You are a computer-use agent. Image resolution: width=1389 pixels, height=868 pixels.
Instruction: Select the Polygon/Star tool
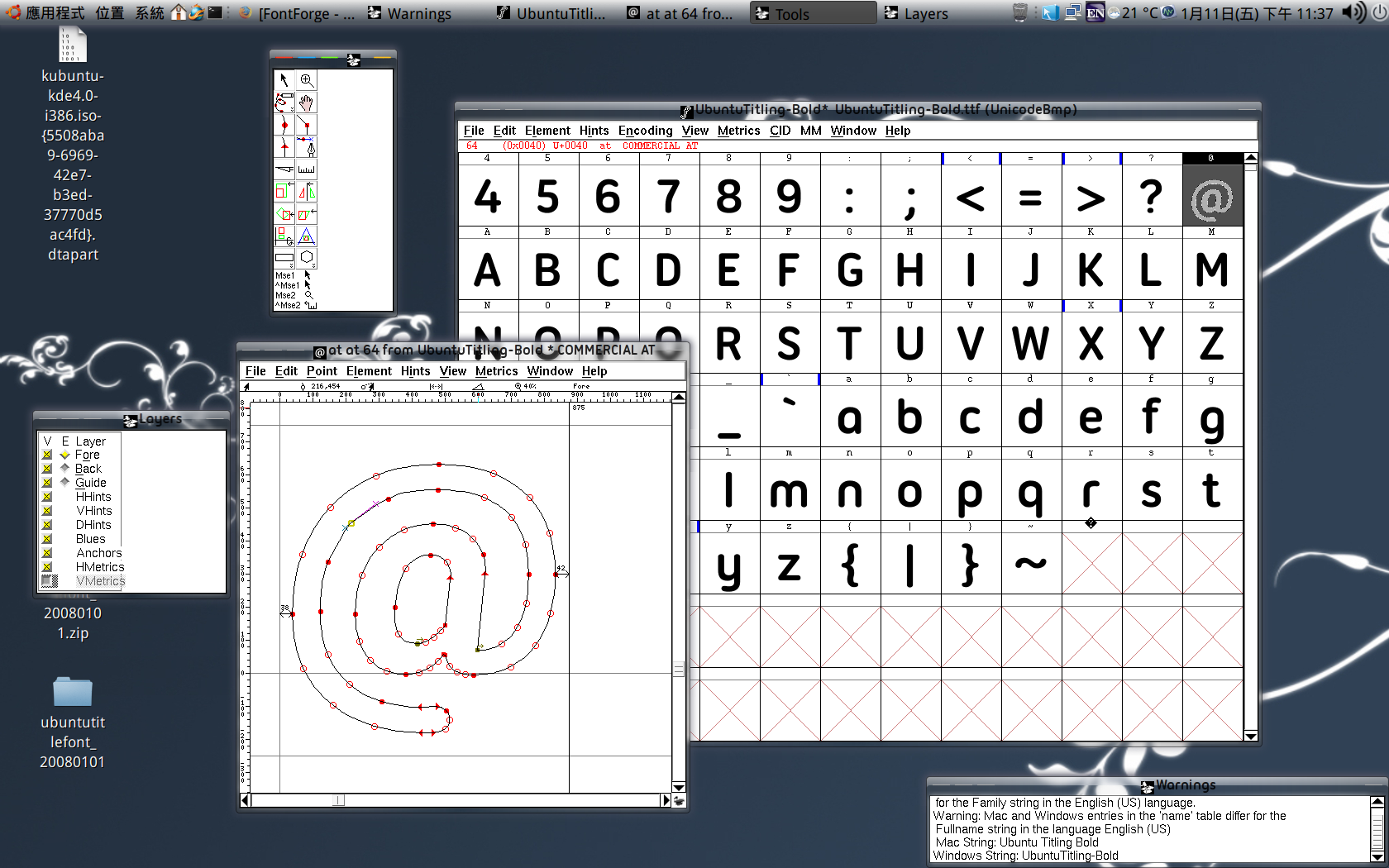click(307, 258)
